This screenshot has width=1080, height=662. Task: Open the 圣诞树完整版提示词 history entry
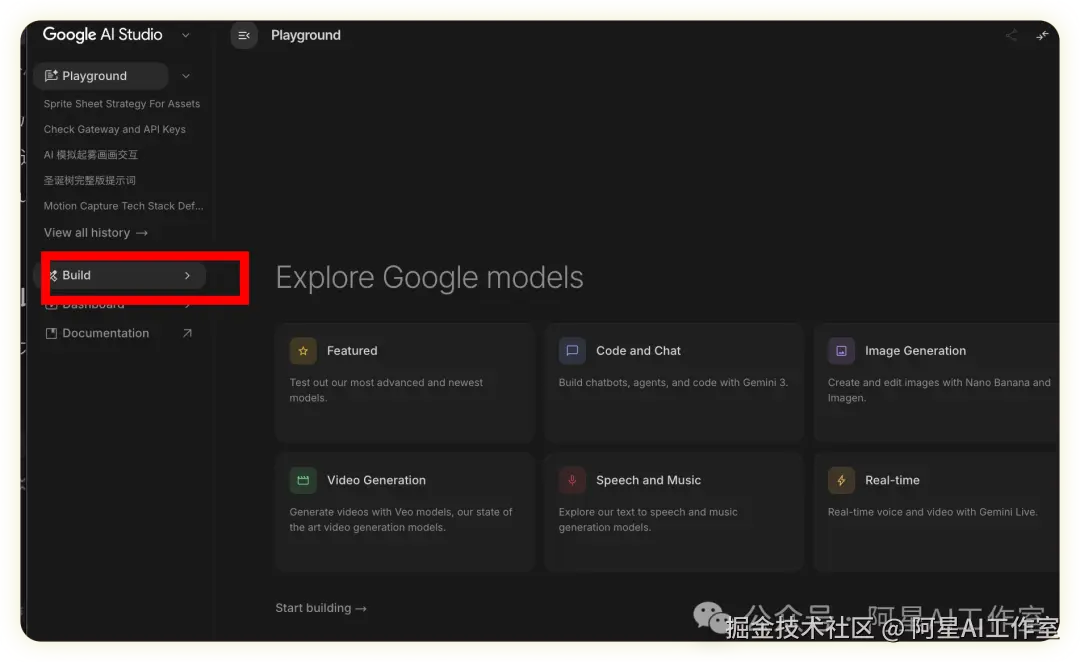click(x=90, y=180)
